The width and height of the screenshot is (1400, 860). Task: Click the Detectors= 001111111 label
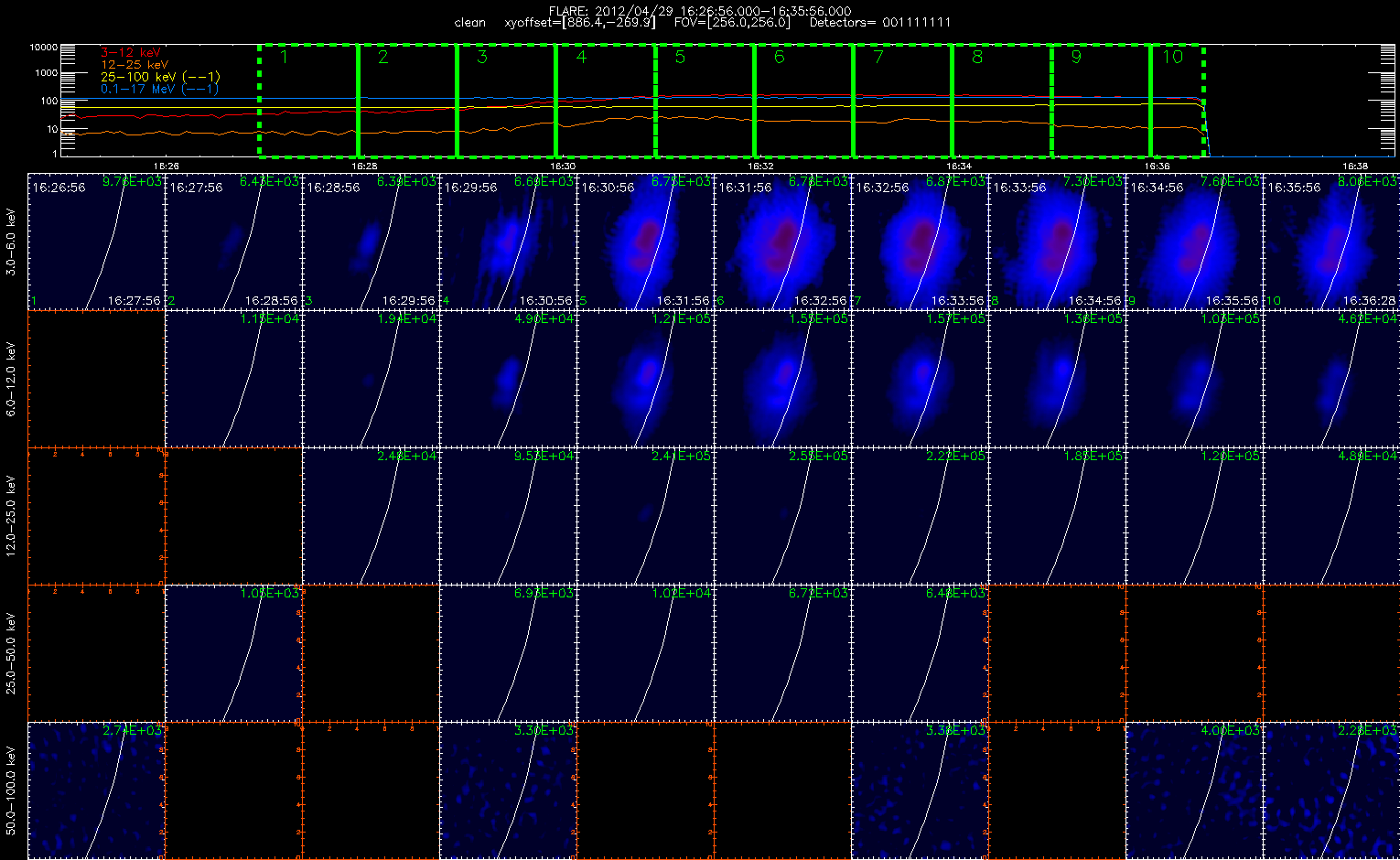coord(880,23)
